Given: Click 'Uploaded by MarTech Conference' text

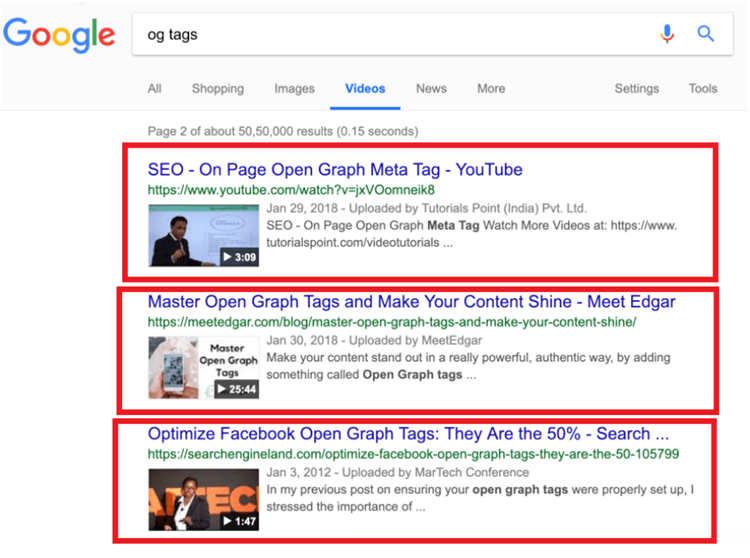Looking at the screenshot, I should (x=435, y=472).
